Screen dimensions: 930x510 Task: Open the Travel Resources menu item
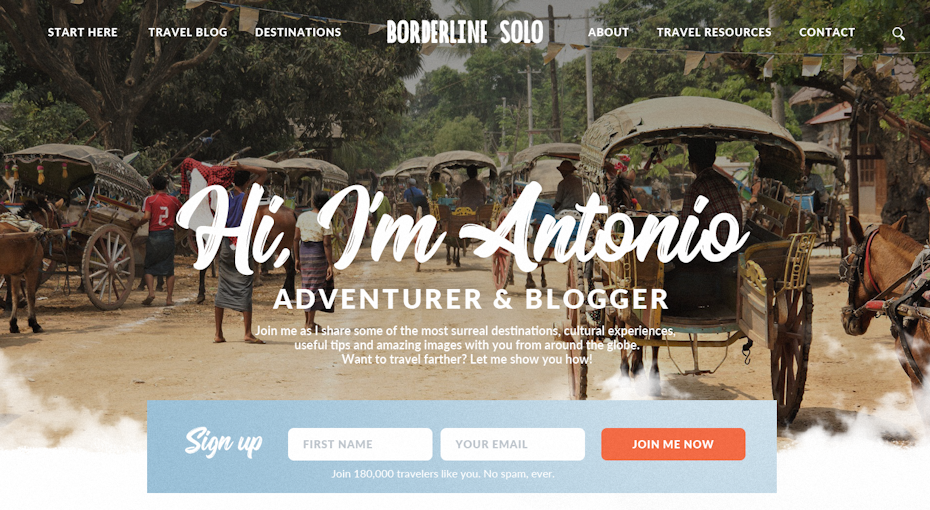click(x=714, y=32)
